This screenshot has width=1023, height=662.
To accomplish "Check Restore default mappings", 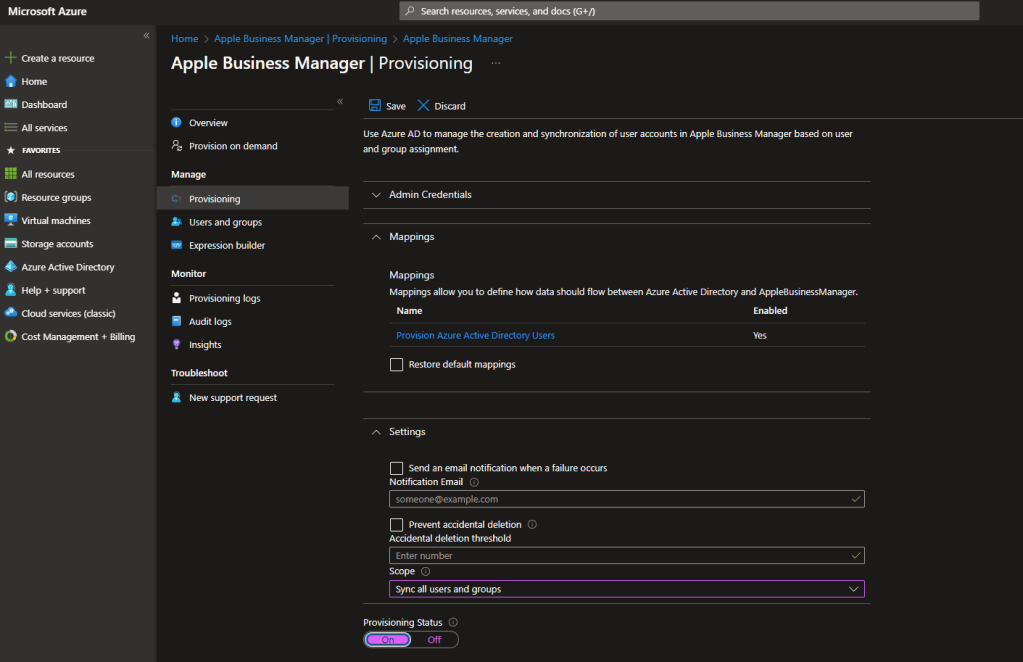I will (396, 364).
